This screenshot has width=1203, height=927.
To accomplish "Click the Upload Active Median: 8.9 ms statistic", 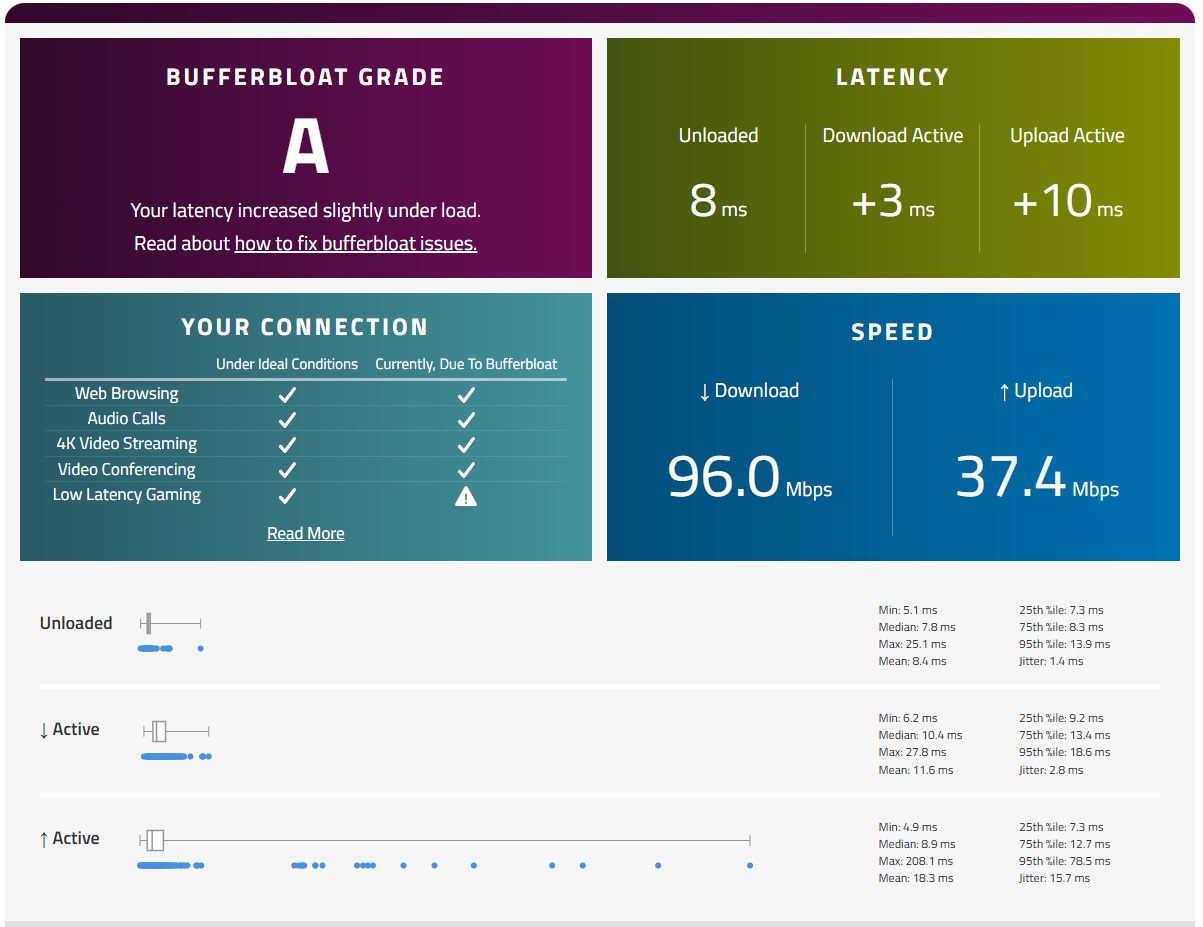I will [917, 844].
